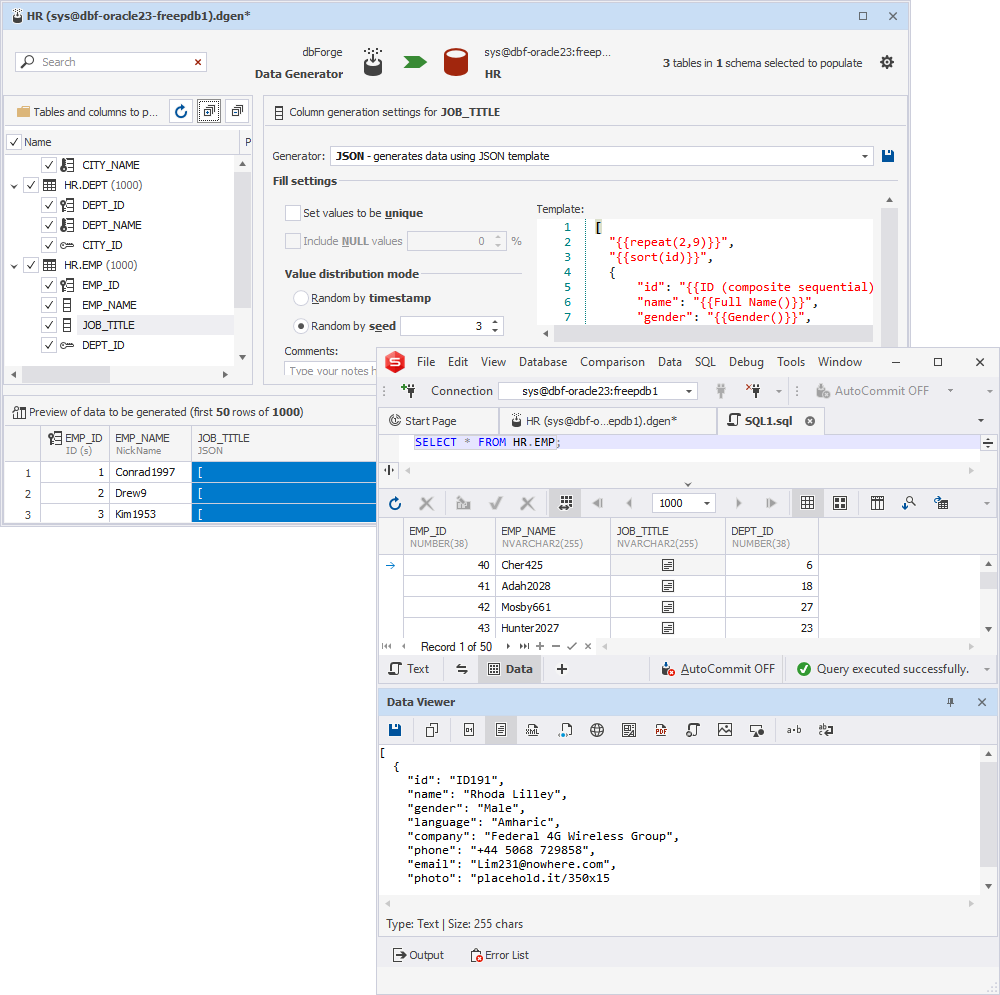1000x995 pixels.
Task: Uncheck the EMP_NAME column checkbox
Action: (x=49, y=305)
